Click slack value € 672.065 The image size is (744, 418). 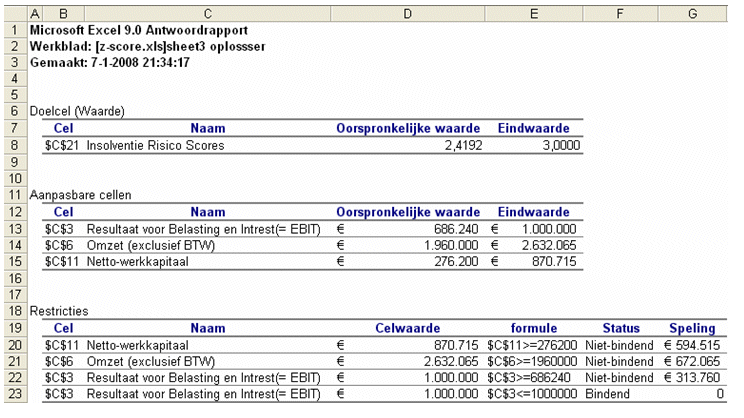click(x=692, y=362)
